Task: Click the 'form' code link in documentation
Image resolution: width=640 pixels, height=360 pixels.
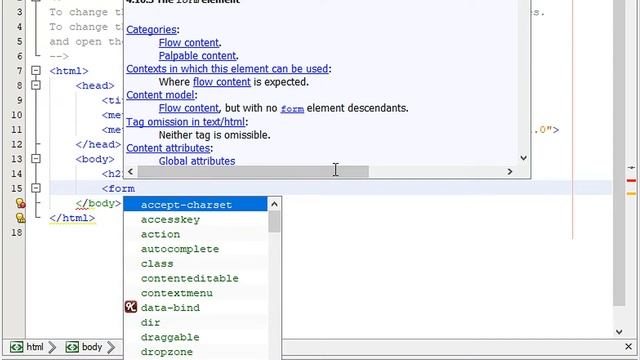Action: click(292, 109)
